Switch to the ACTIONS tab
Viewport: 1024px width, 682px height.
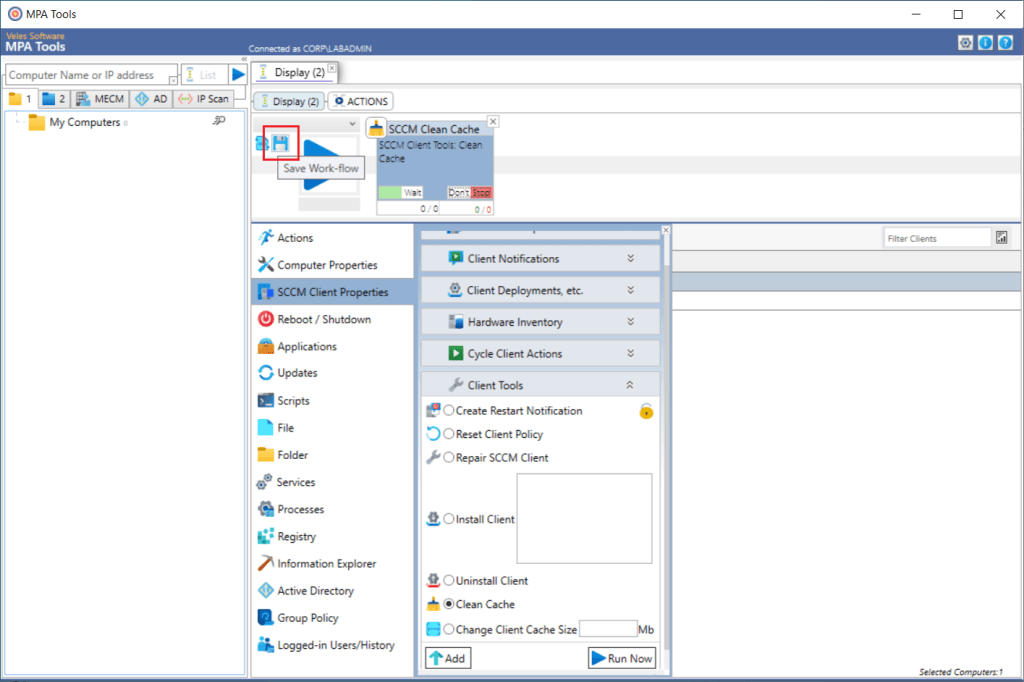pos(360,101)
